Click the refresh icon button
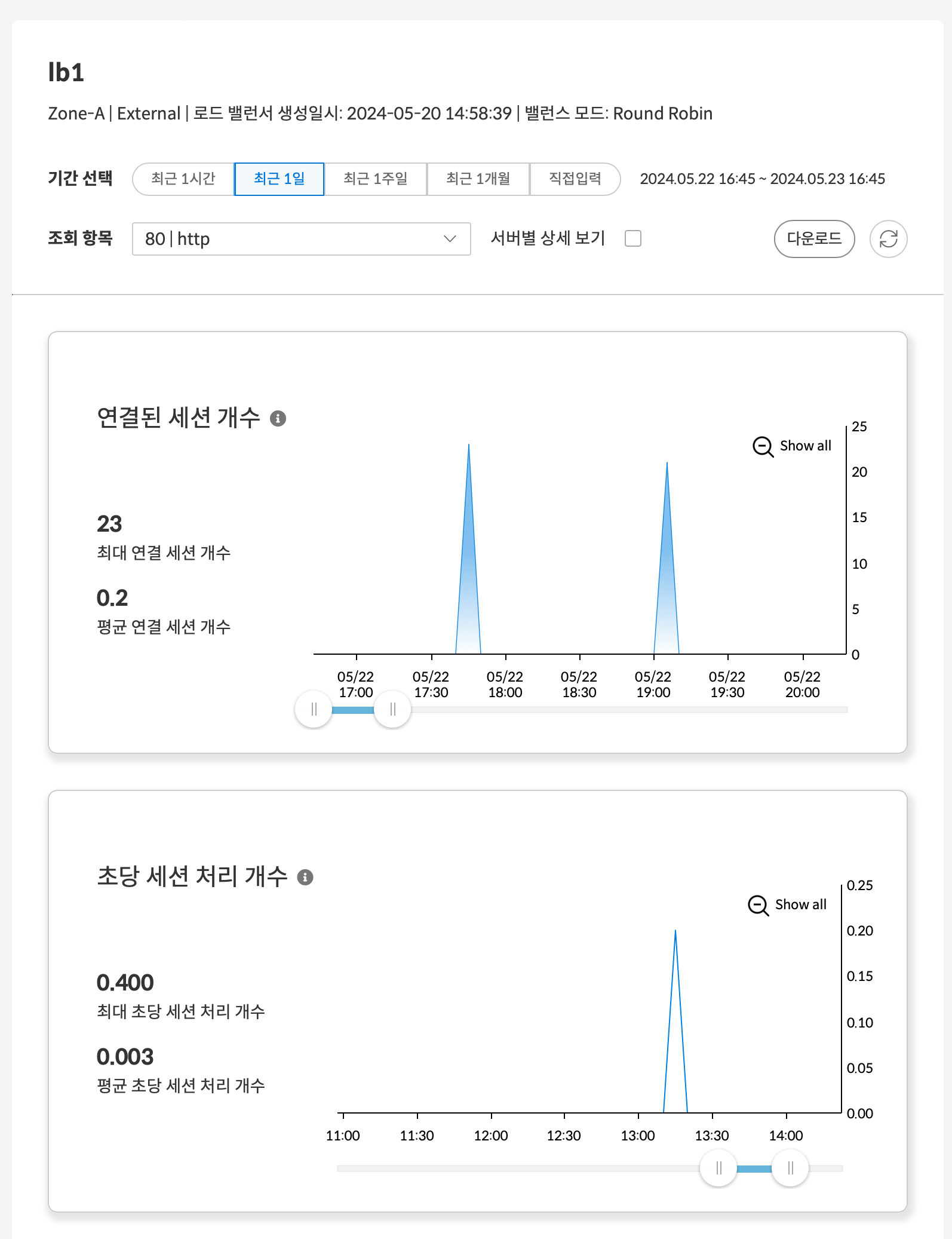Viewport: 952px width, 1239px height. [888, 239]
